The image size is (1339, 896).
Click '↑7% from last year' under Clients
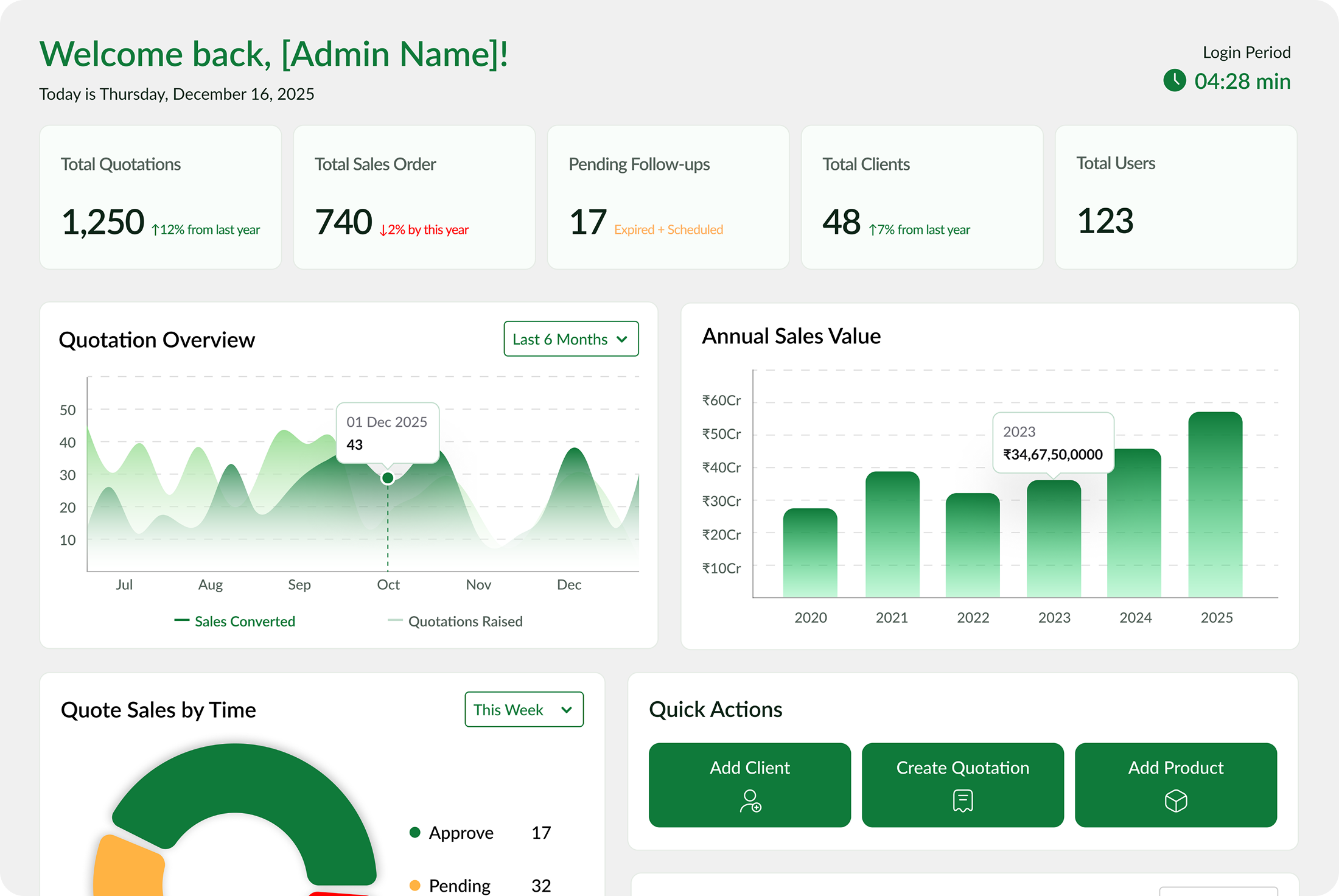tap(919, 229)
